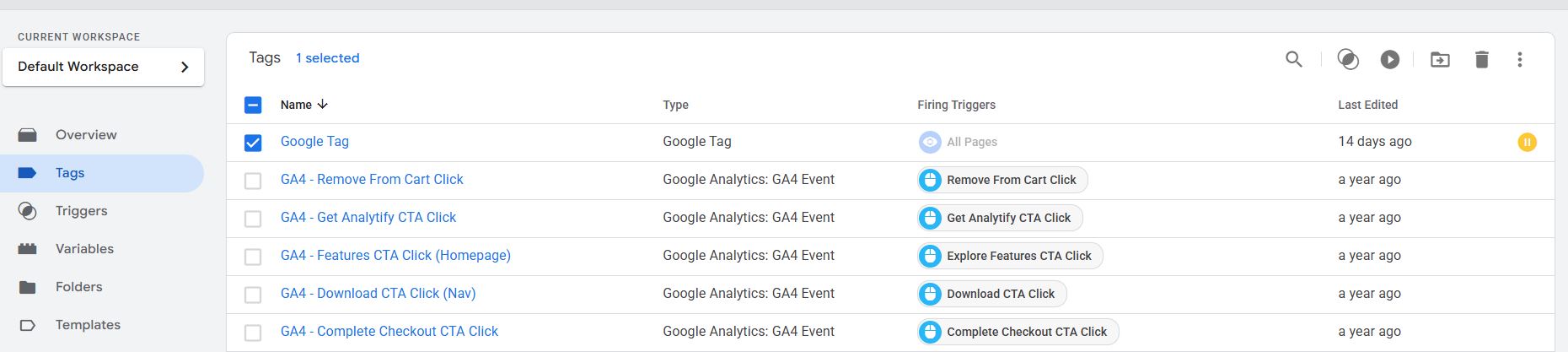
Task: Delete the selected tag with trash icon
Action: pos(1481,59)
